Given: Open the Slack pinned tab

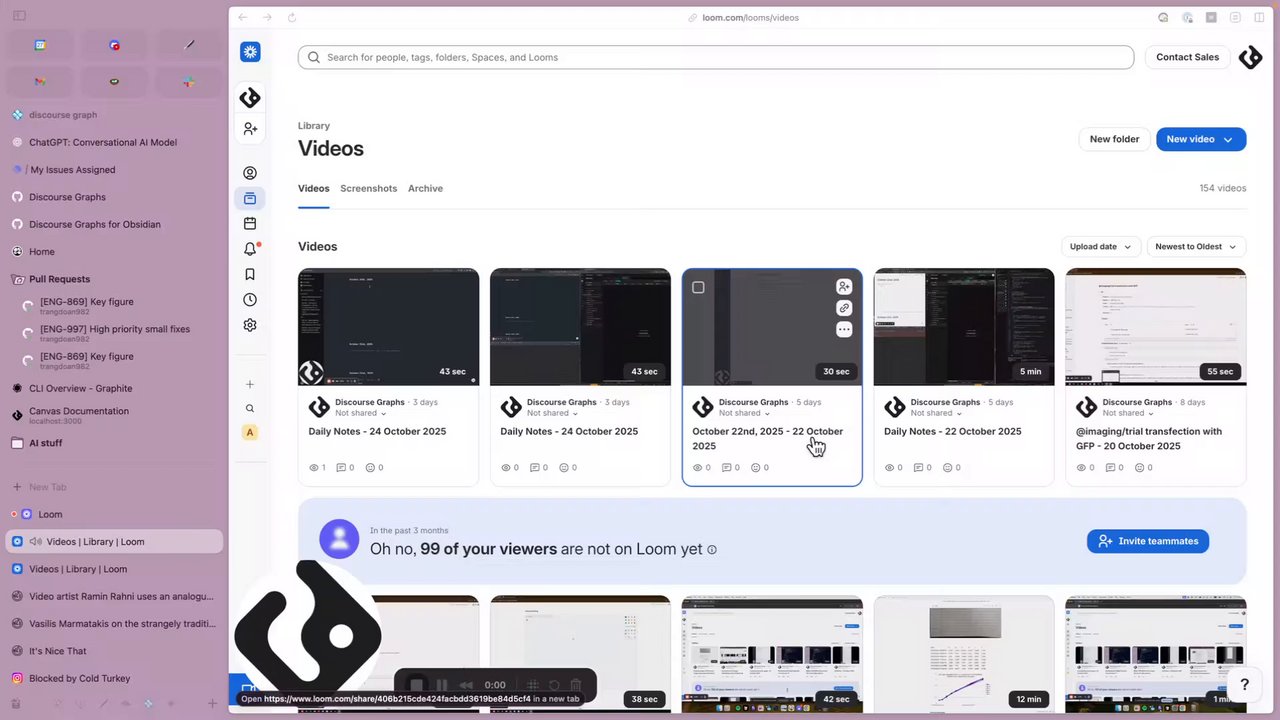Looking at the screenshot, I should coord(188,81).
